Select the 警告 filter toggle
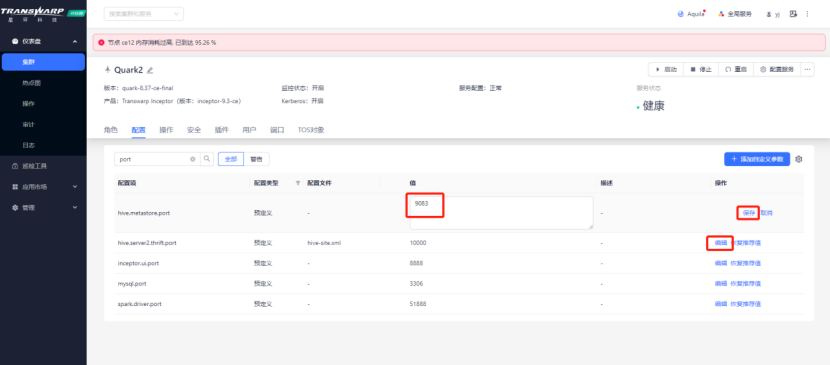Viewport: 830px width, 365px height. 256,159
